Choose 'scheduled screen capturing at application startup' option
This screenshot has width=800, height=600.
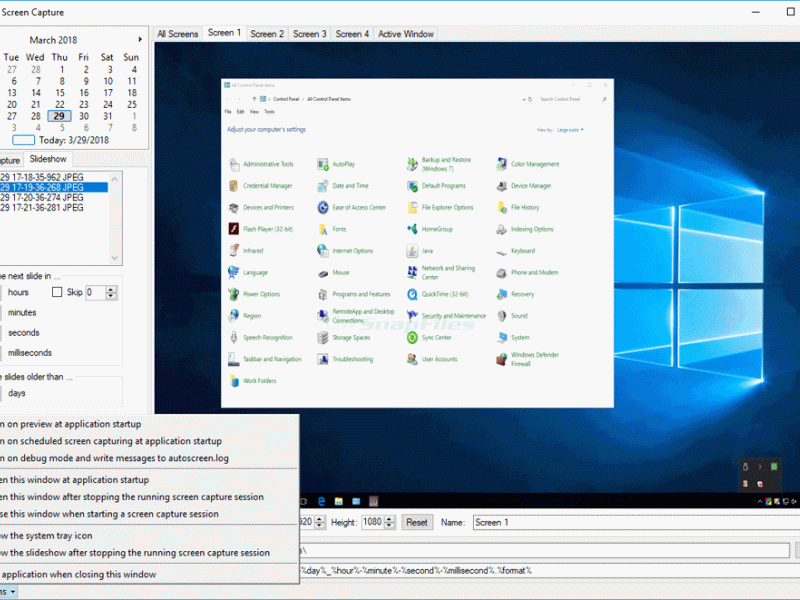(x=148, y=441)
